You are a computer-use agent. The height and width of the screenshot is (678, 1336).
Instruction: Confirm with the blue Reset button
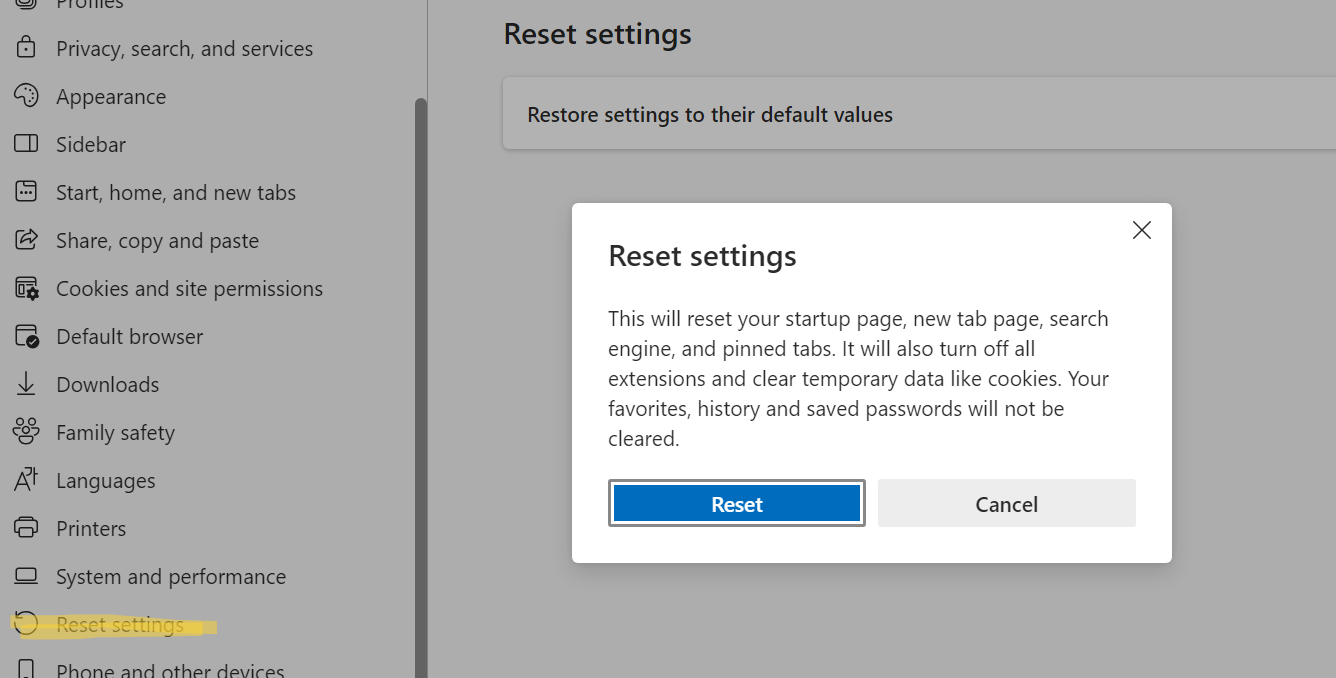pyautogui.click(x=737, y=503)
